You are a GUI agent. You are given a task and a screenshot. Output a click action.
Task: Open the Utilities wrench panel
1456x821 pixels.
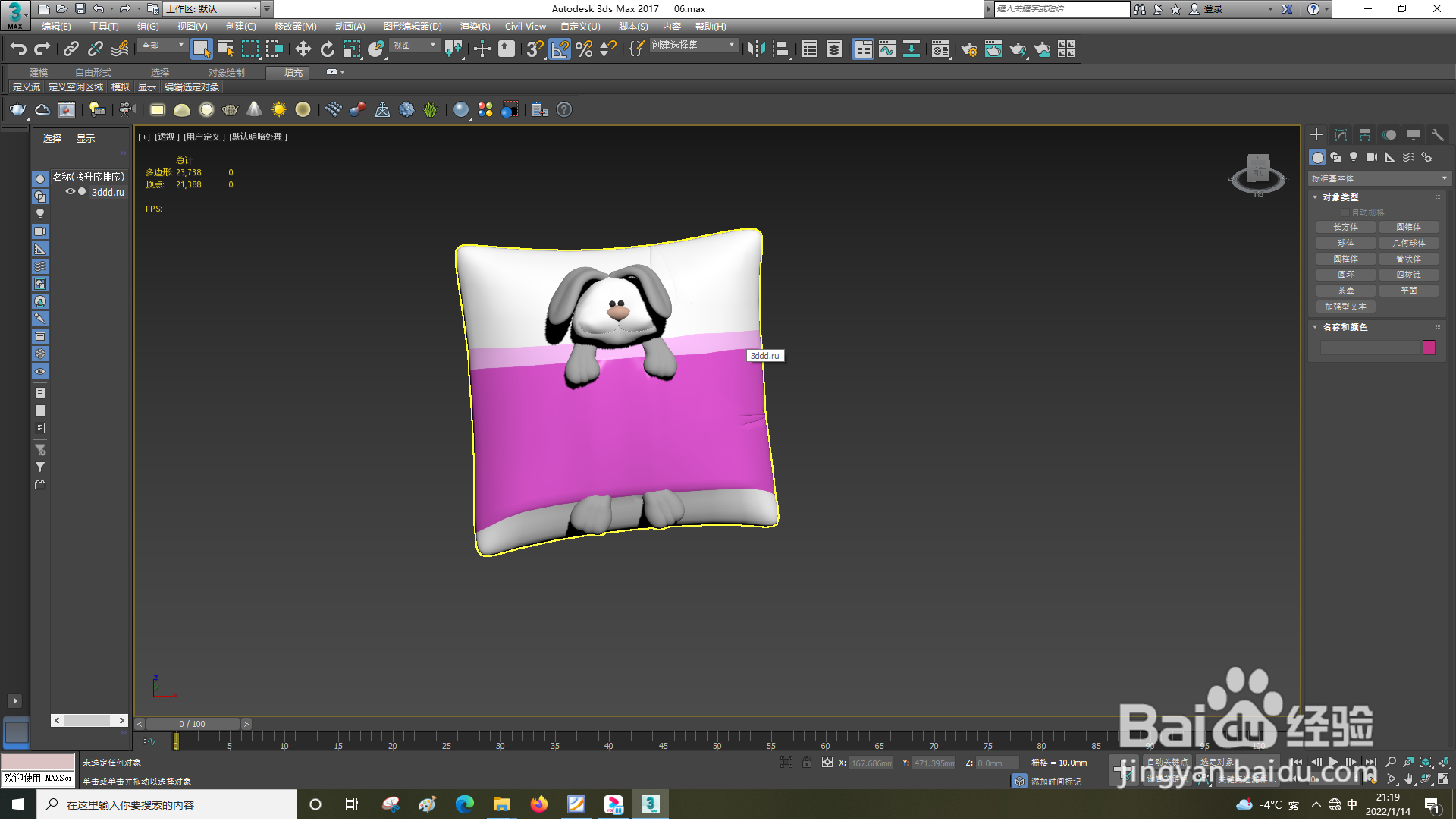point(1437,135)
